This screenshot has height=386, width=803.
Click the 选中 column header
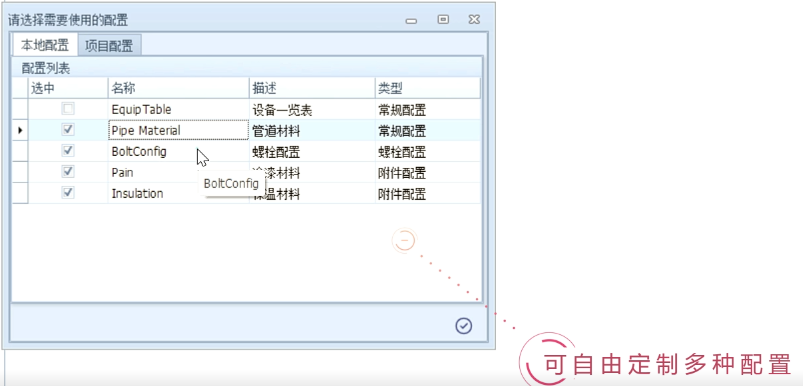pyautogui.click(x=68, y=88)
